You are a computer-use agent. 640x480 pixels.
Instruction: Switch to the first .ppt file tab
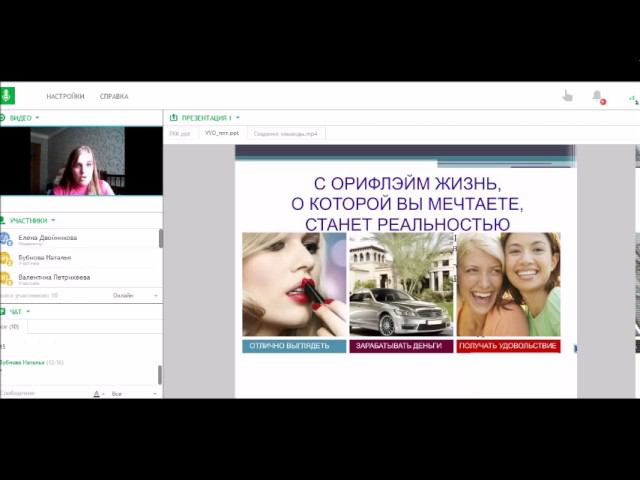point(180,133)
